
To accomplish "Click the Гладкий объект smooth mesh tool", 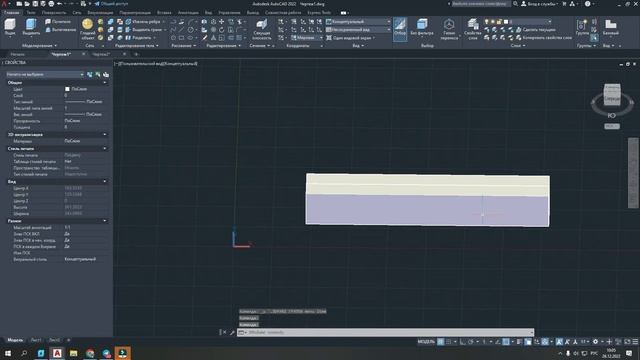I will click(x=87, y=29).
